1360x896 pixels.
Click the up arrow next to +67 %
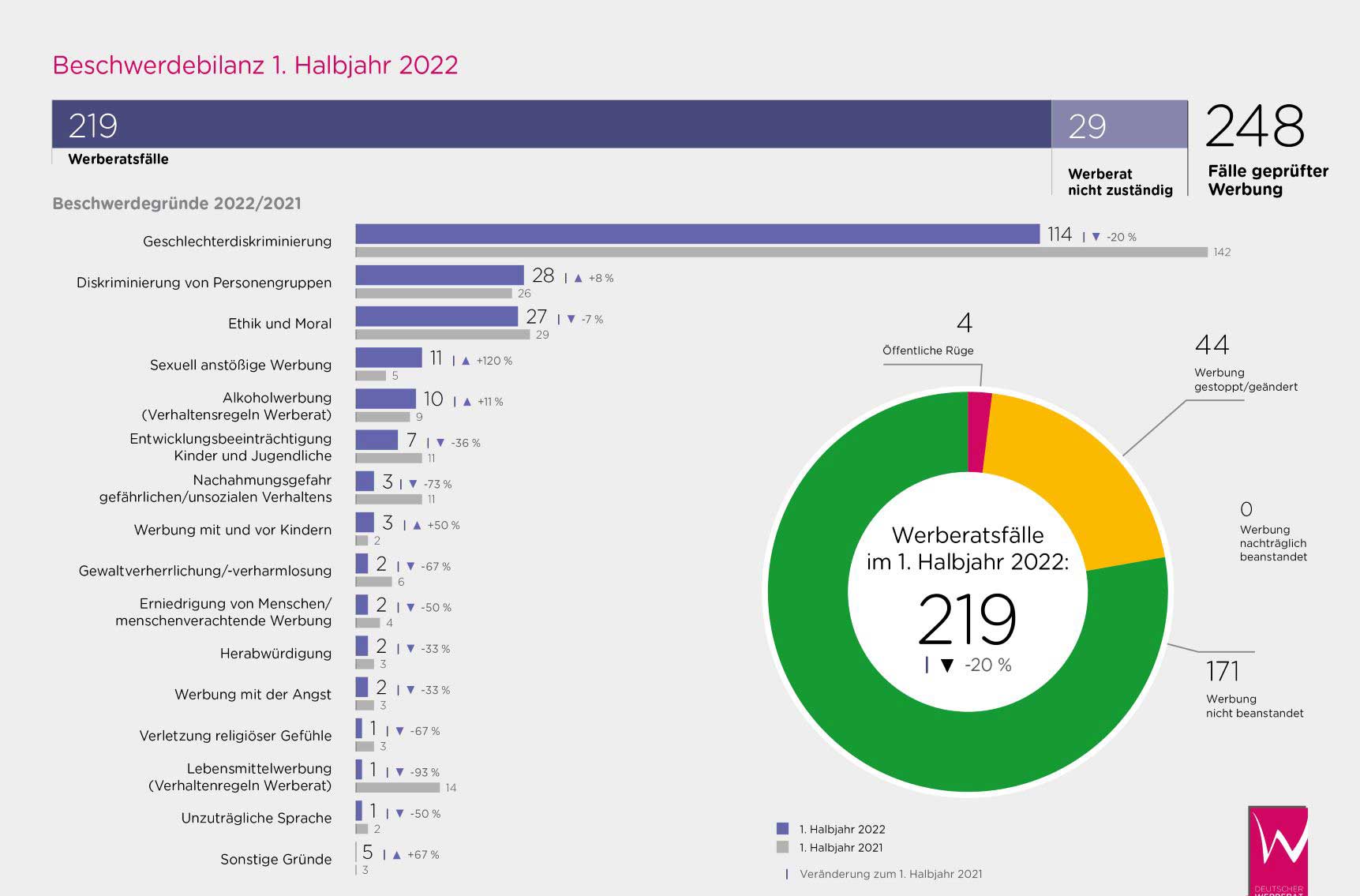click(x=396, y=854)
